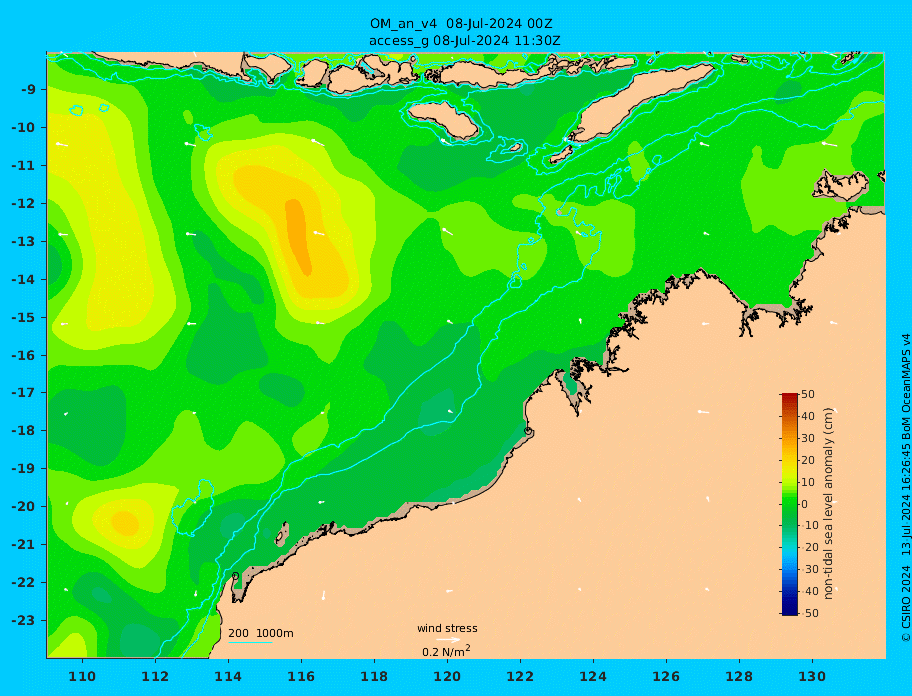This screenshot has width=912, height=696.
Task: Click latitude axis label "-19"
Action: (x=23, y=469)
